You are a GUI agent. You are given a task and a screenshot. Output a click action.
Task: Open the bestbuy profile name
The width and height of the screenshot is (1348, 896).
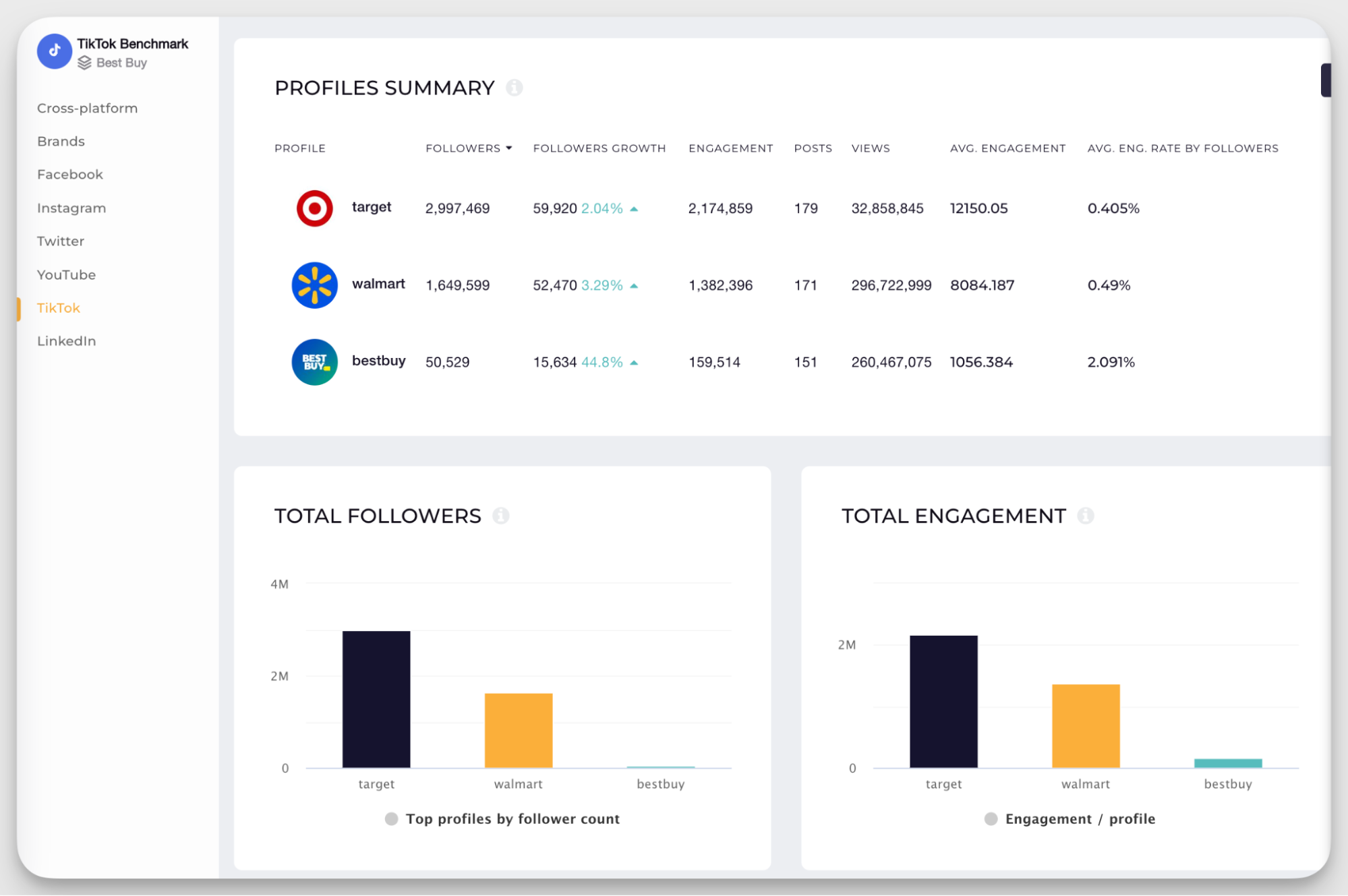tap(379, 361)
